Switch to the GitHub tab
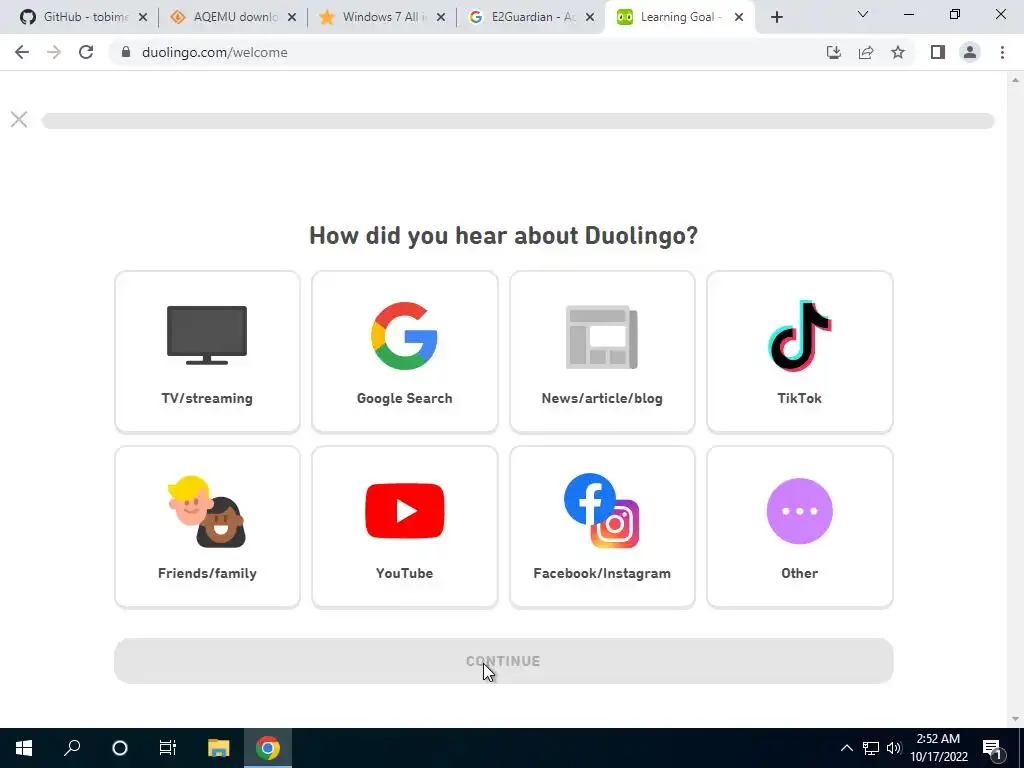 click(83, 17)
